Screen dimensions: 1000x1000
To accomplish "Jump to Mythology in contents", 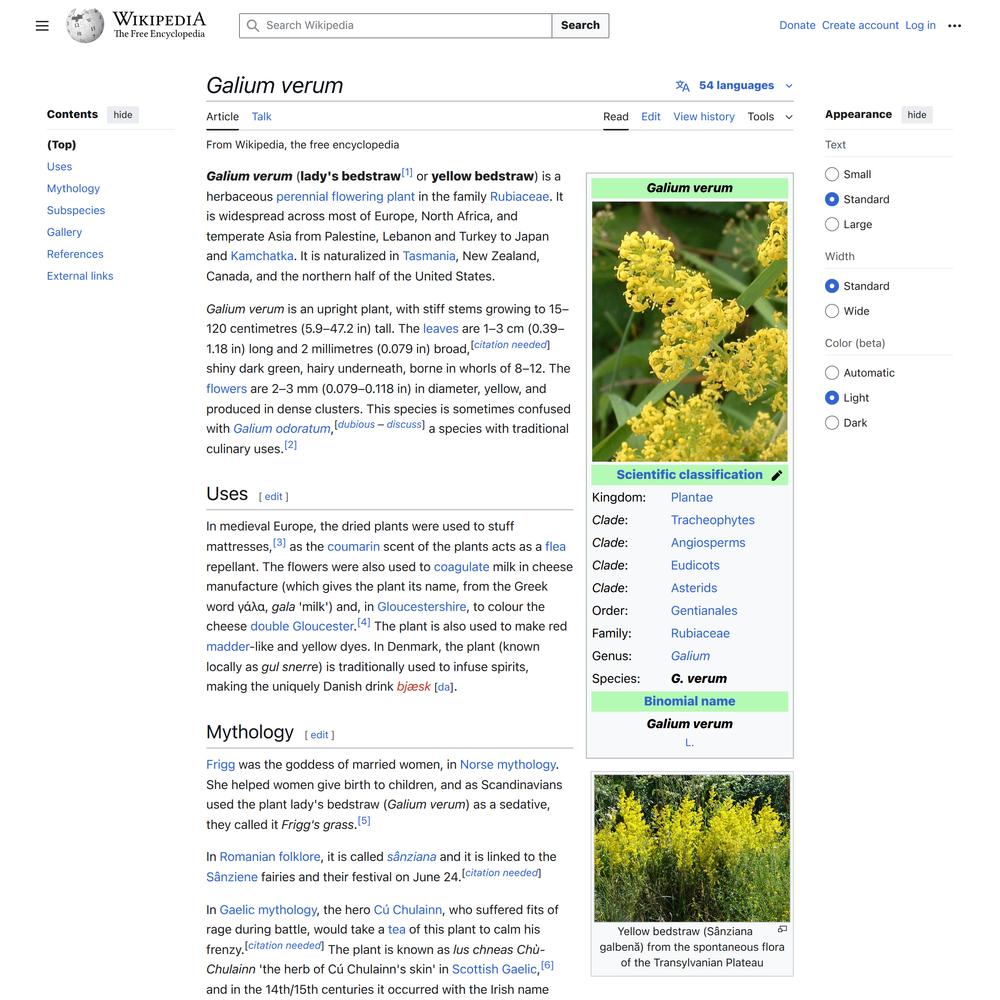I will coord(73,188).
